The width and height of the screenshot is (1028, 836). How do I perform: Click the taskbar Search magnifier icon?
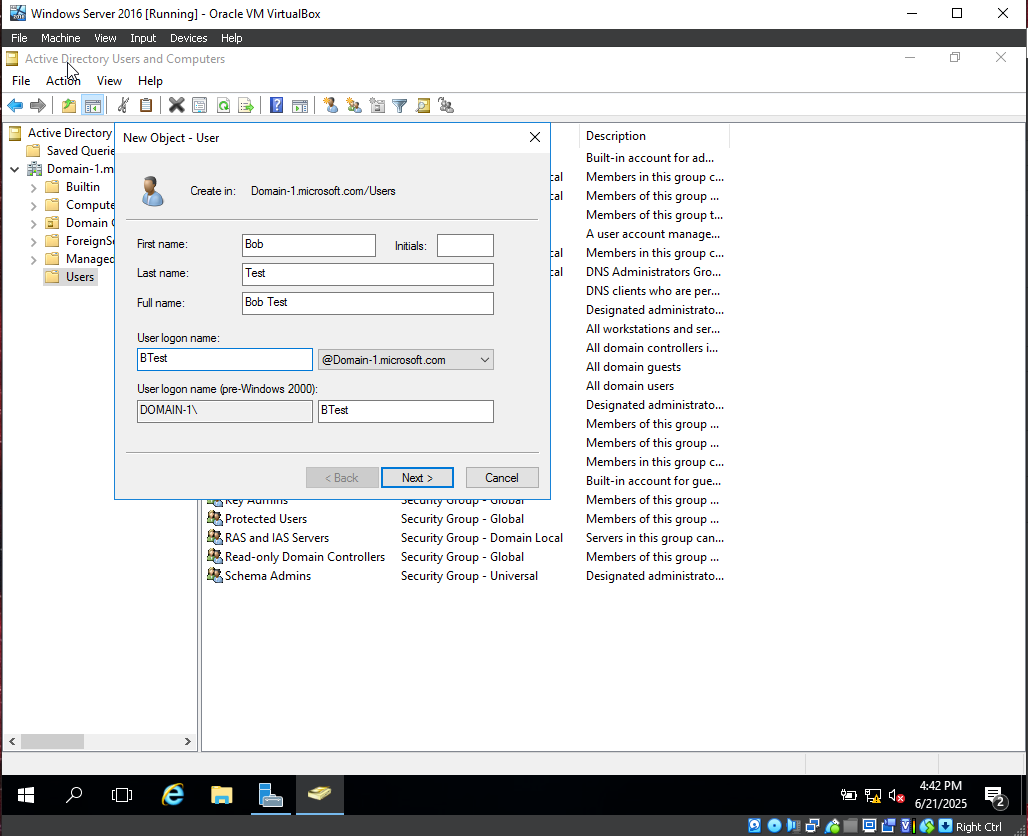(74, 795)
